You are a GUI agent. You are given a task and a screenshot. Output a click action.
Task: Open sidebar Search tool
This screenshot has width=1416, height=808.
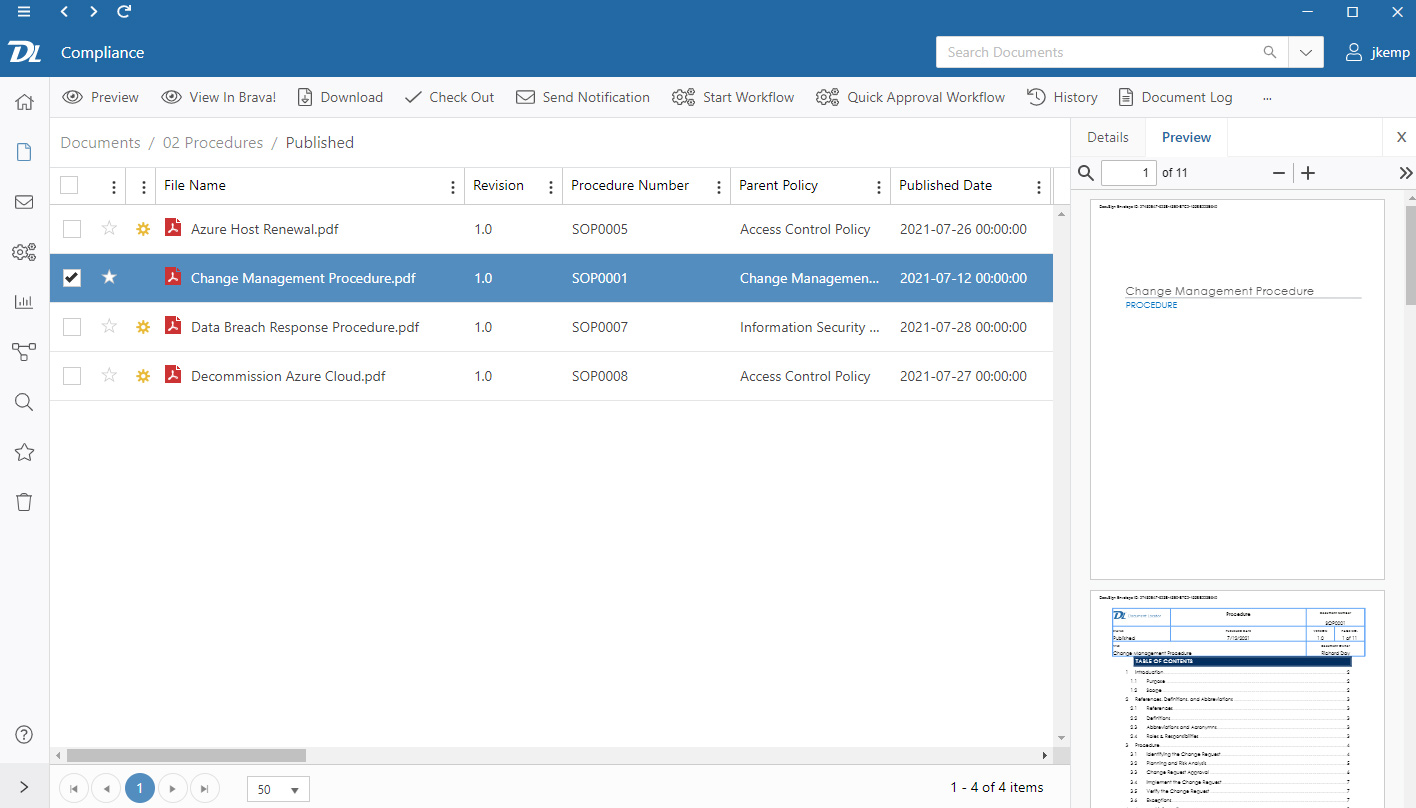23,401
